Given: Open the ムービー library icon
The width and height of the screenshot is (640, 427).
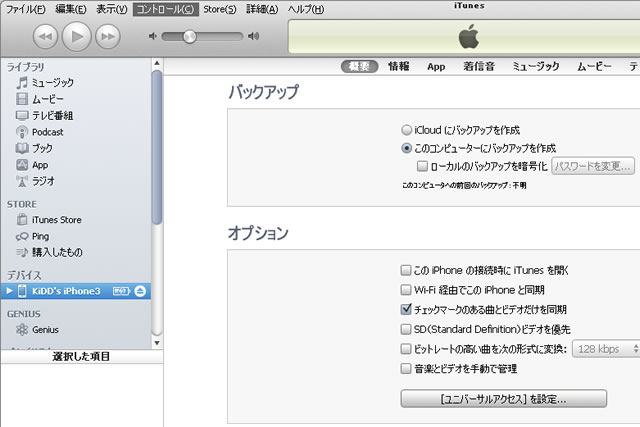Looking at the screenshot, I should pos(22,99).
